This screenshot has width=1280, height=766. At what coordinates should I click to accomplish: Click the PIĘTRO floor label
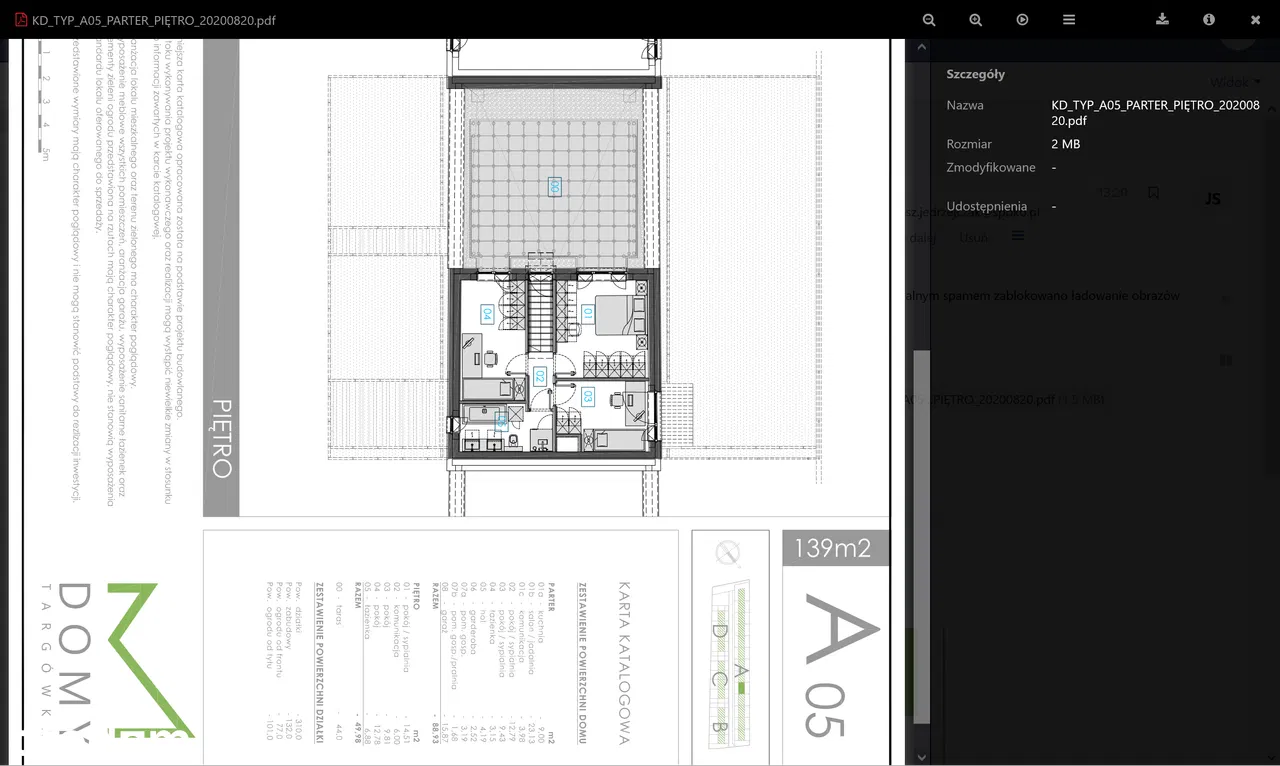click(221, 438)
